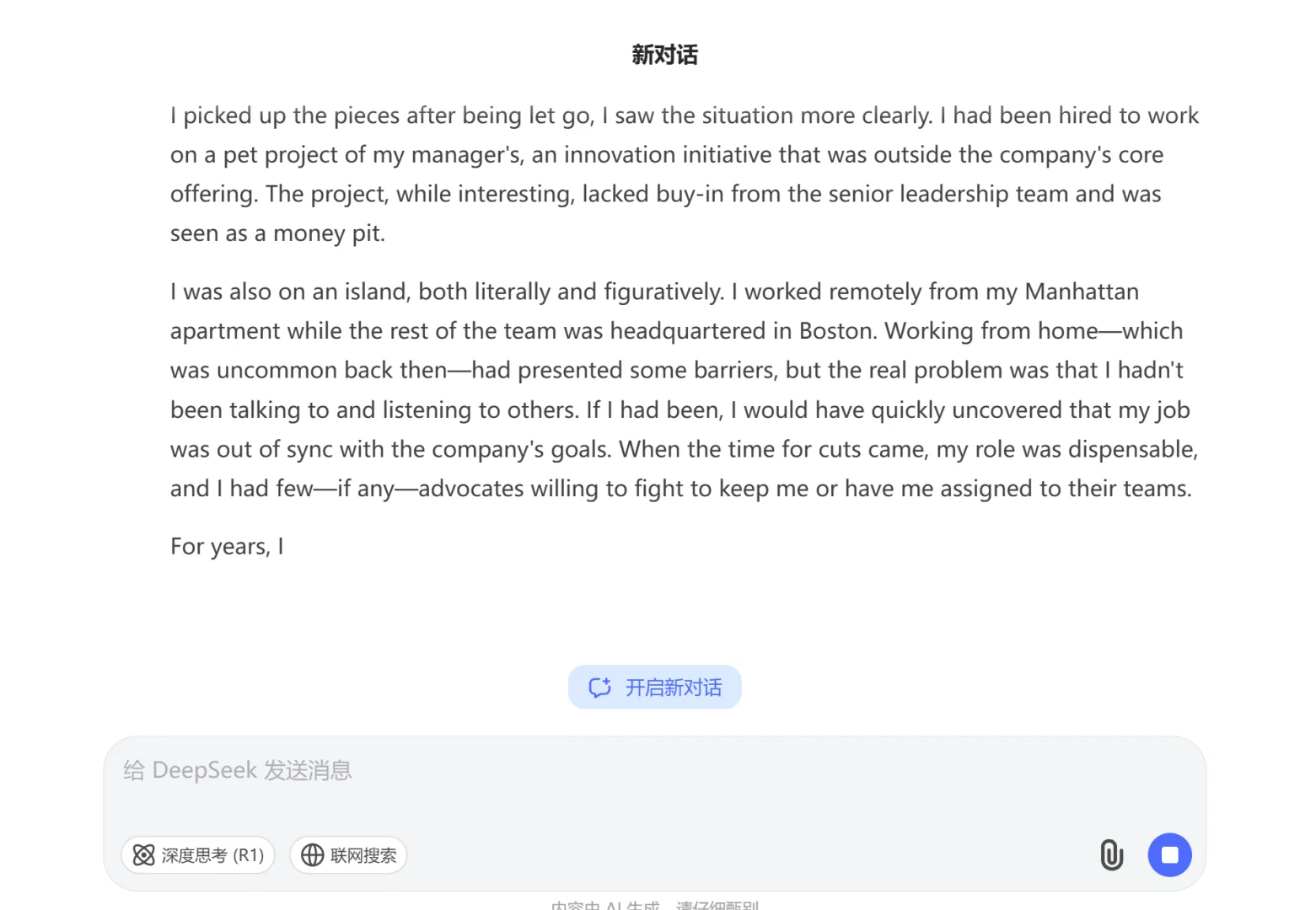Click the globe icon for 联网搜索

[x=313, y=855]
